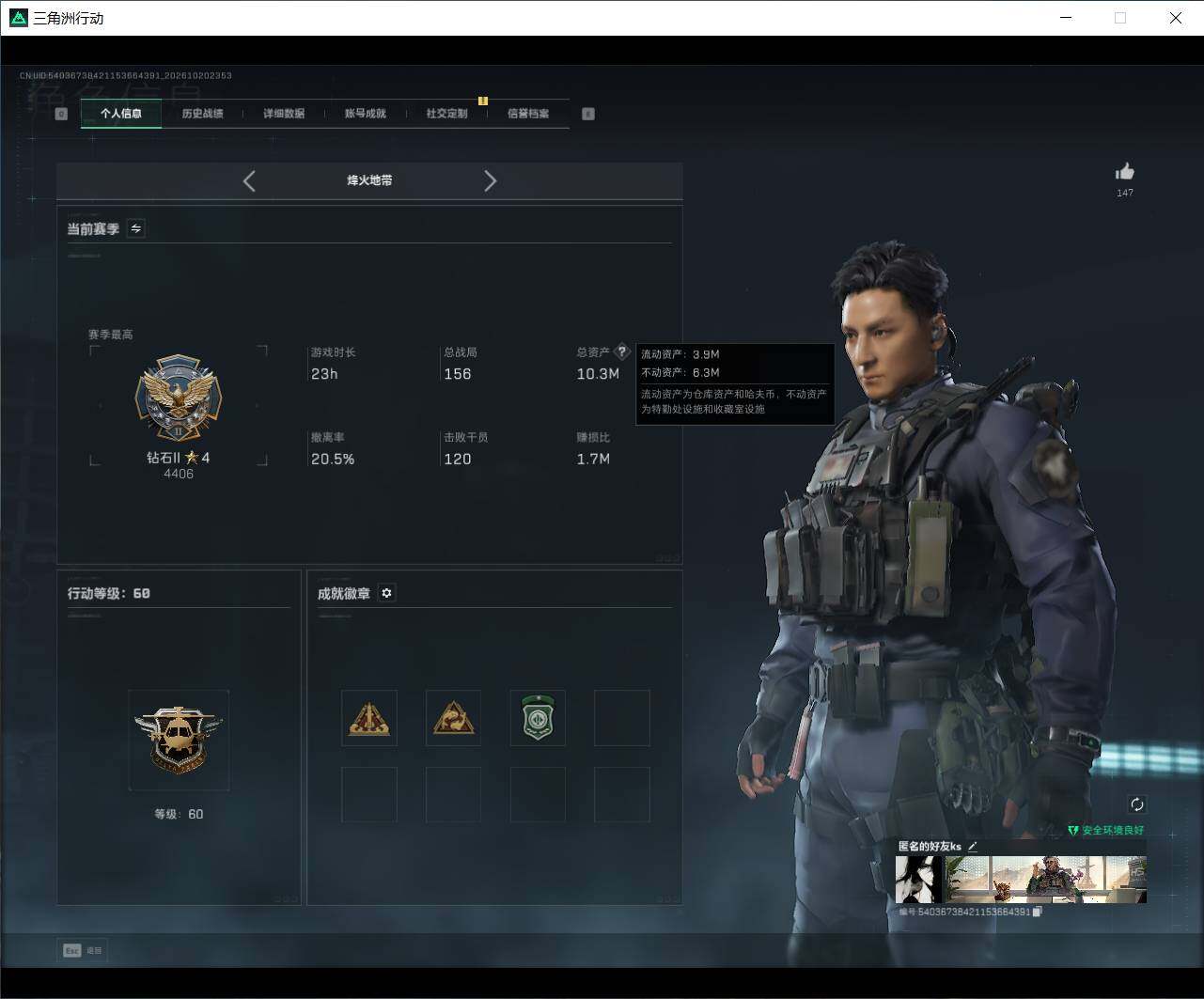Screen dimensions: 1204x999
Task: Edit nickname with pencil icon
Action: (973, 847)
